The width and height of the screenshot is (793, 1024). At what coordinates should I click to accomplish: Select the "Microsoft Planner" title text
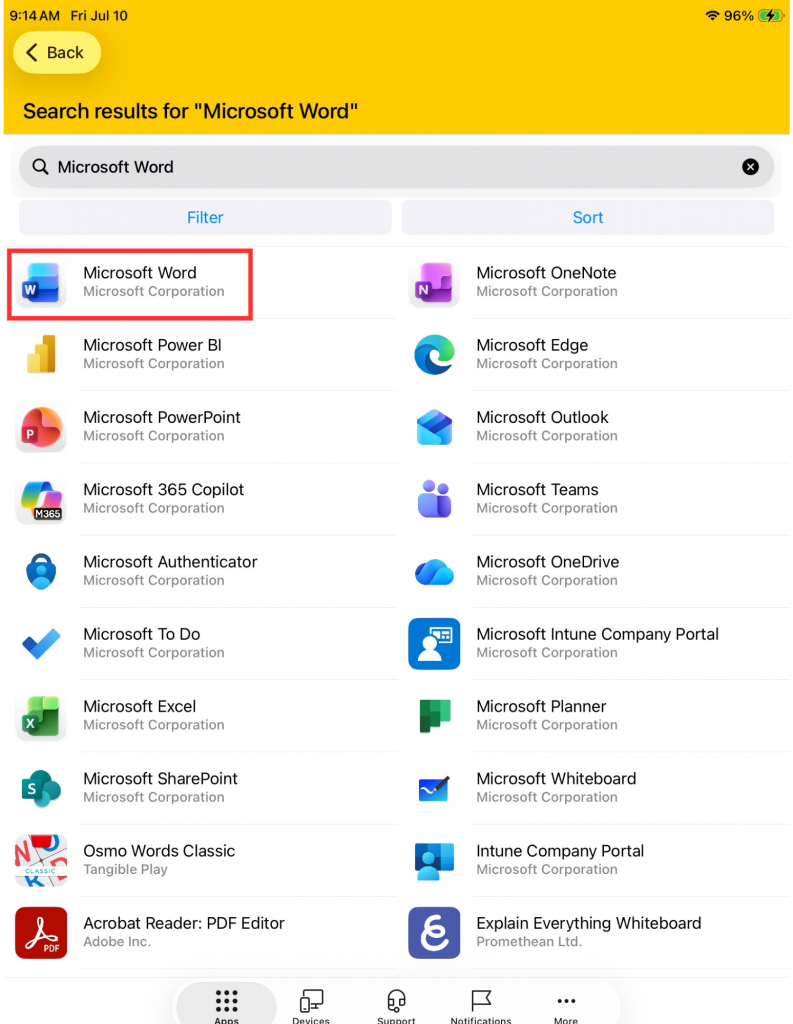tap(542, 707)
